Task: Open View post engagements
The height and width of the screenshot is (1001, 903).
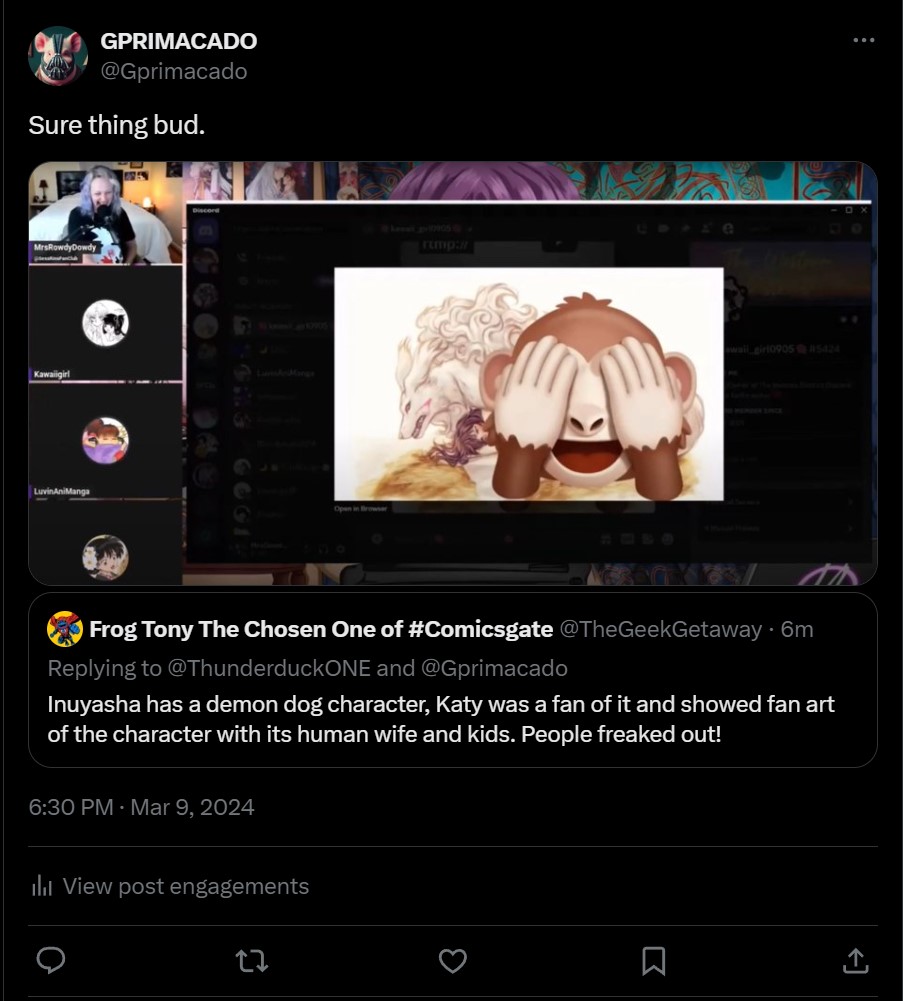Action: (x=185, y=886)
